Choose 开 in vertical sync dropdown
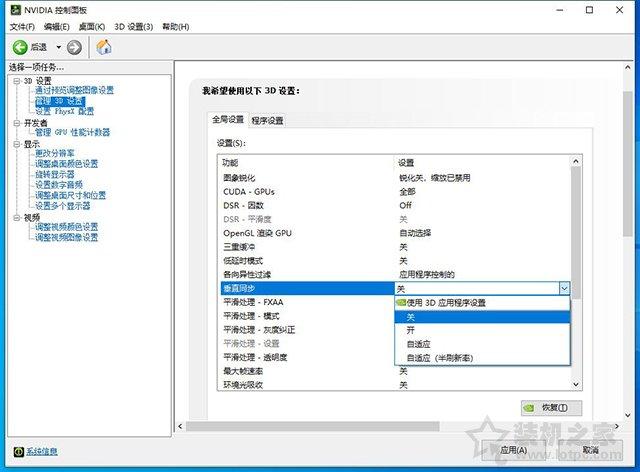 [482, 330]
